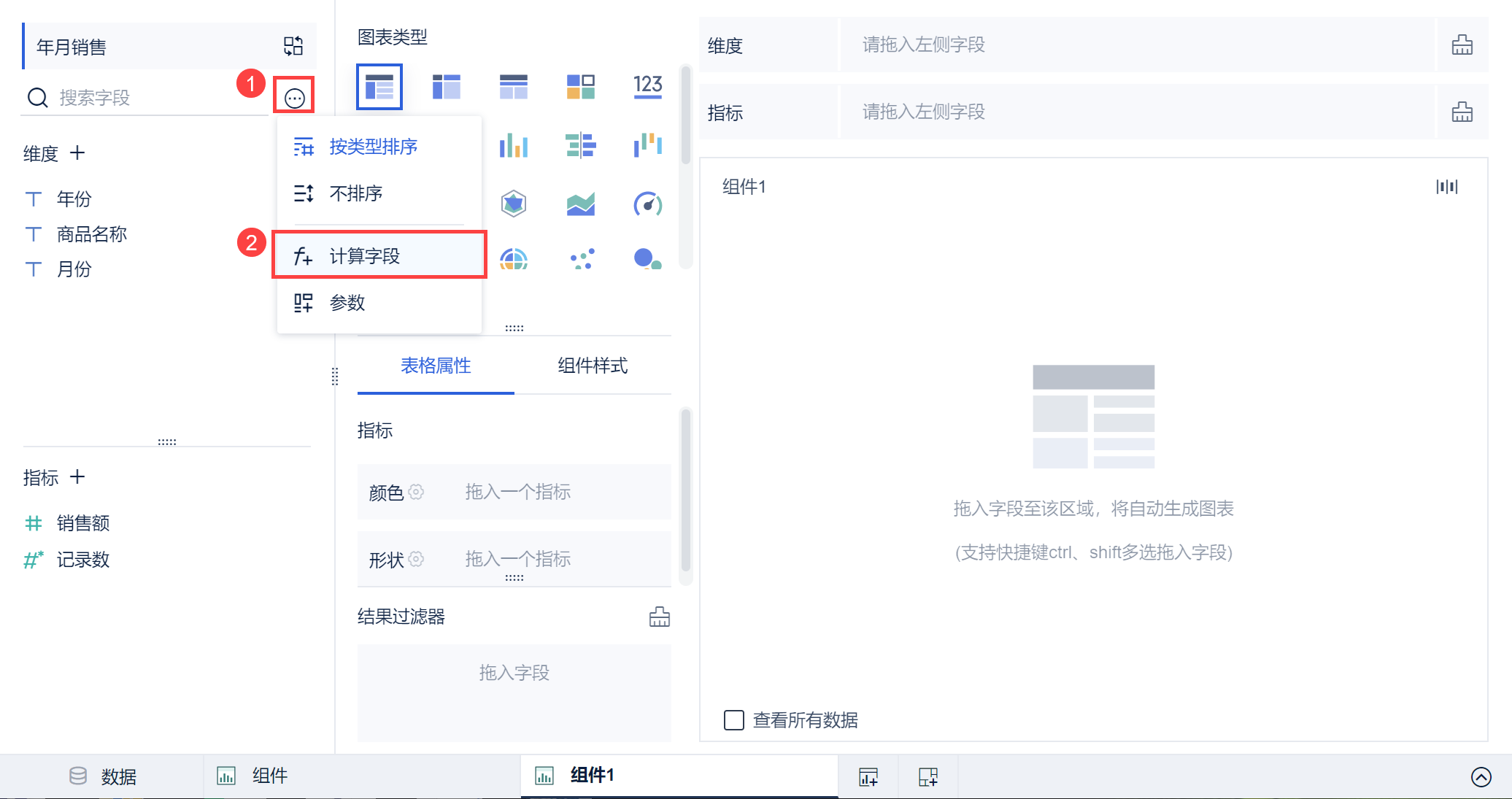Select the KPI indicator card 123 chart
Image resolution: width=1512 pixels, height=799 pixels.
pos(647,87)
